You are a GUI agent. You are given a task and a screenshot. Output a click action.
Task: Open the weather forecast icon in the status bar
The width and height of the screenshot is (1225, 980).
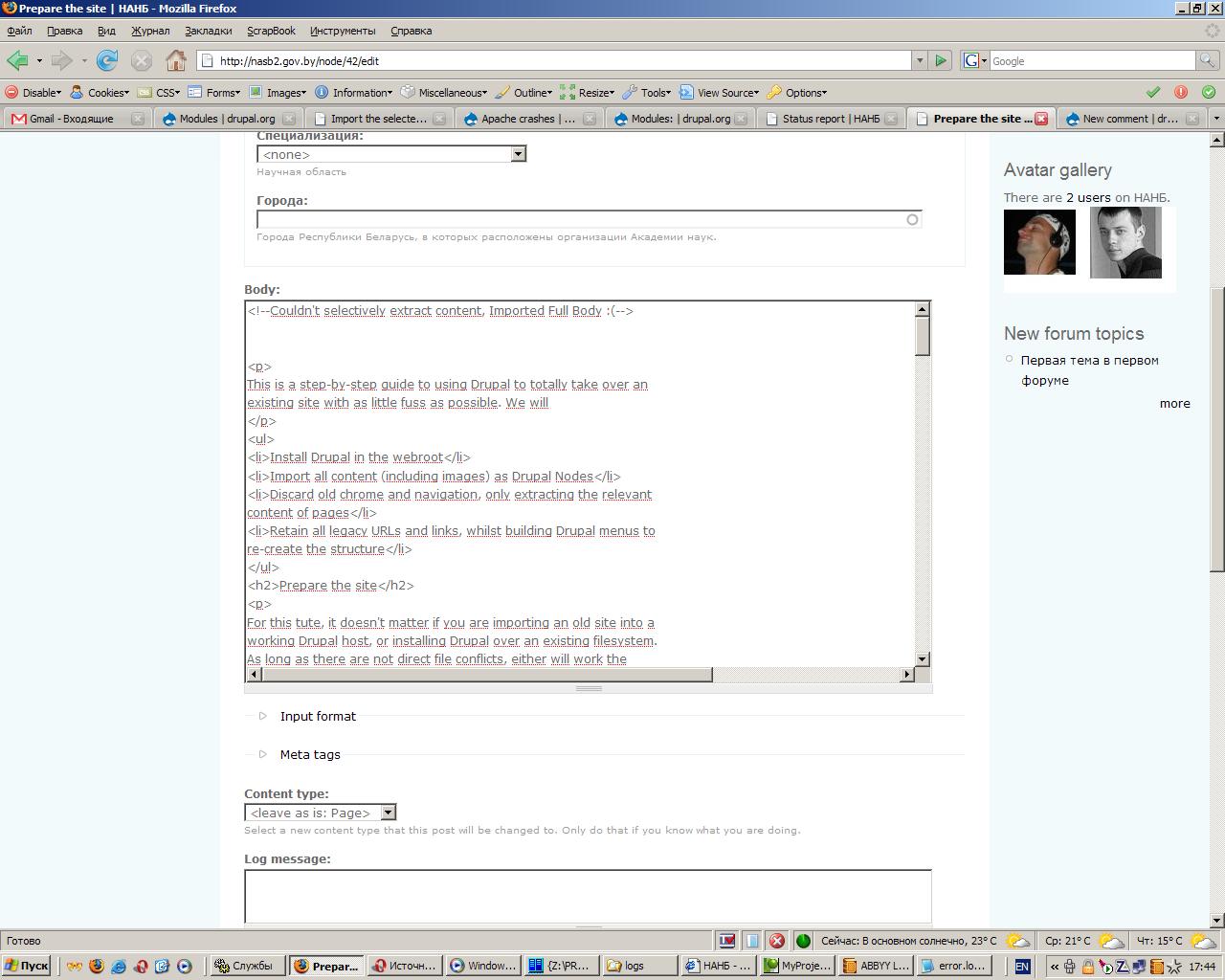tap(1018, 941)
